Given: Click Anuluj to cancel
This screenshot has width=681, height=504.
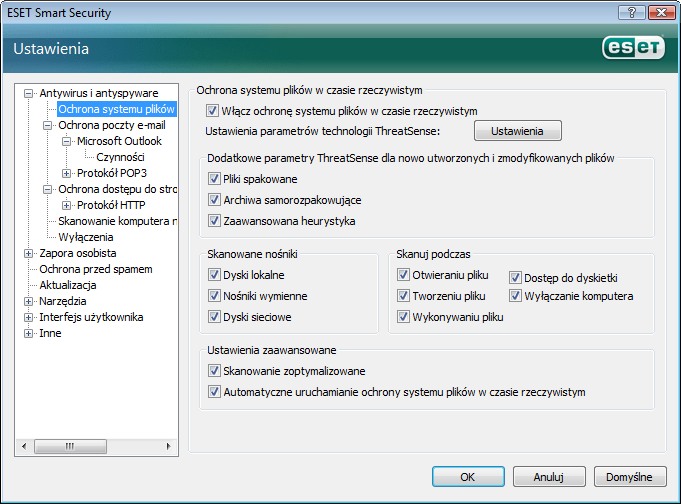Looking at the screenshot, I should [x=549, y=477].
